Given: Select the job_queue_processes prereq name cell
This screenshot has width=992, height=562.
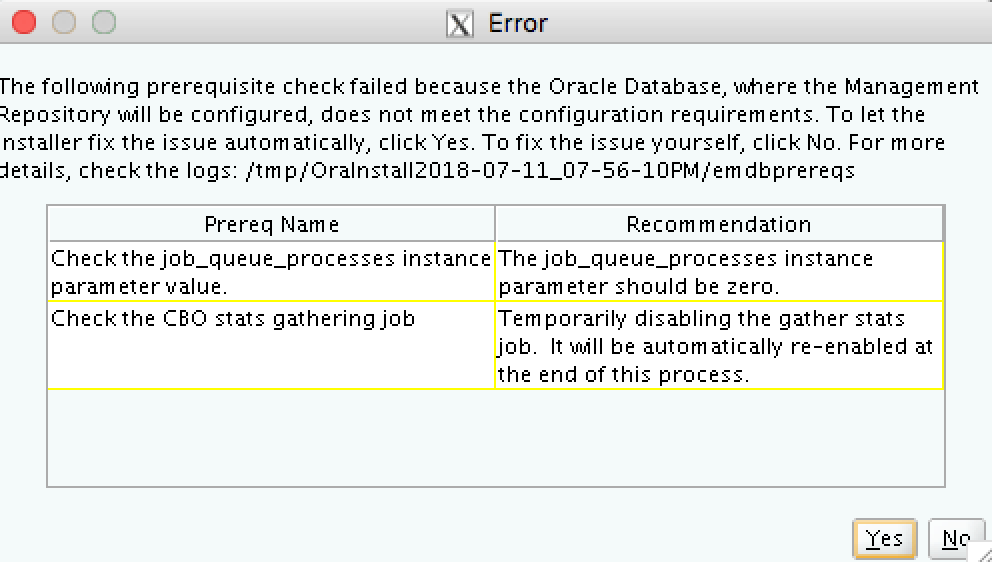Looking at the screenshot, I should tap(271, 271).
